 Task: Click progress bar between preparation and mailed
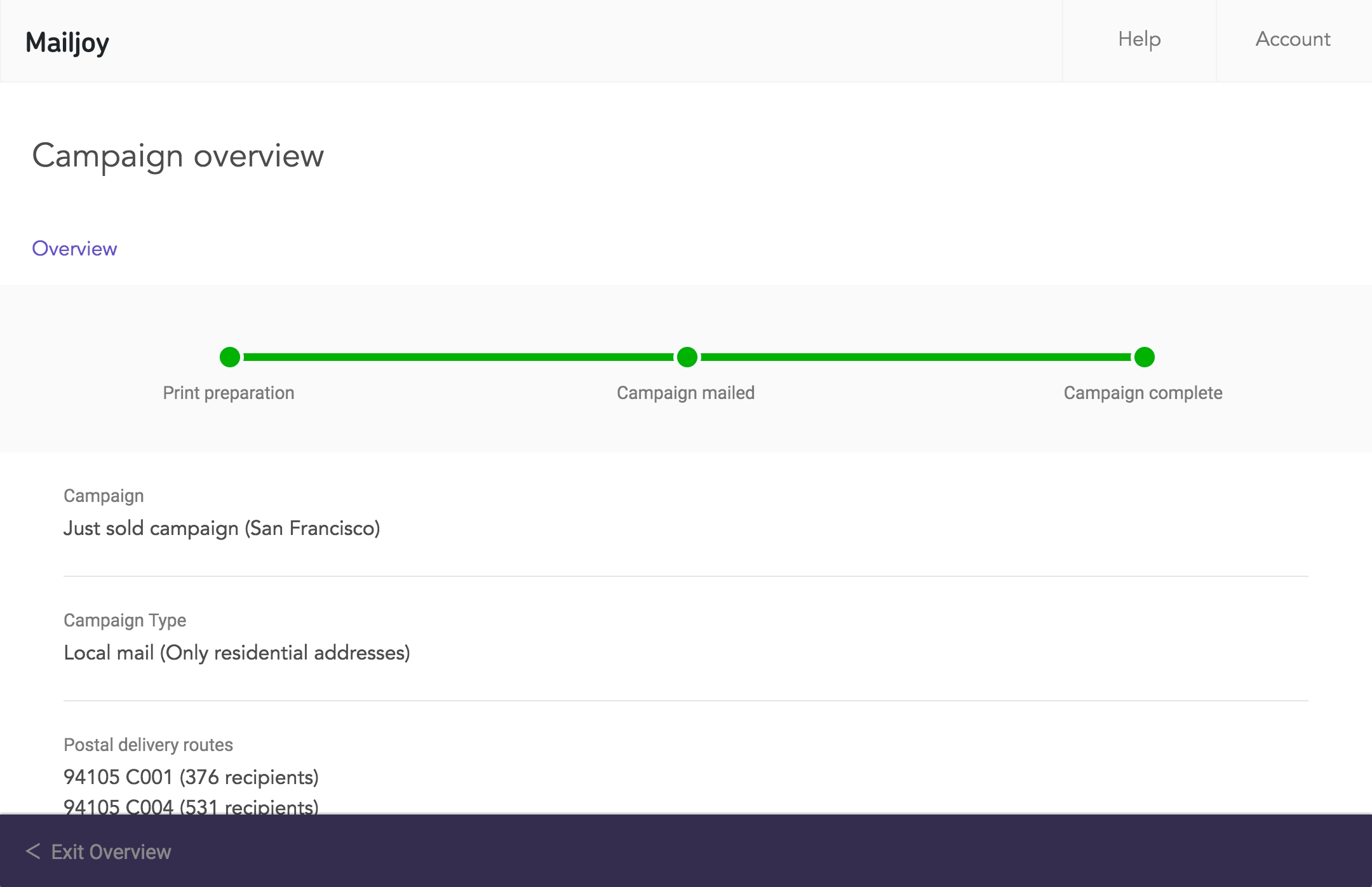pyautogui.click(x=457, y=357)
